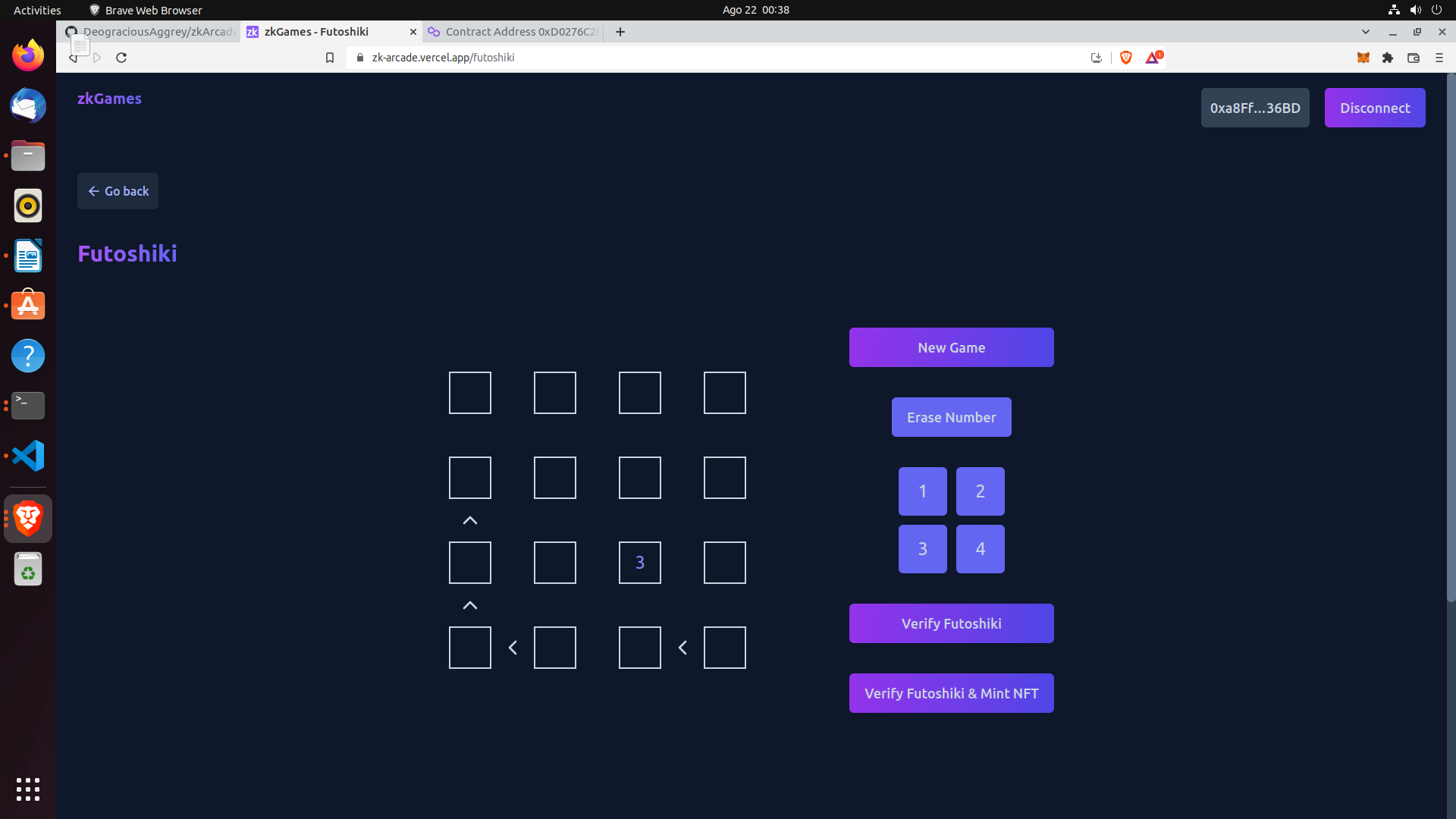Open the MetaMask extension
1456x819 pixels.
(x=1363, y=58)
